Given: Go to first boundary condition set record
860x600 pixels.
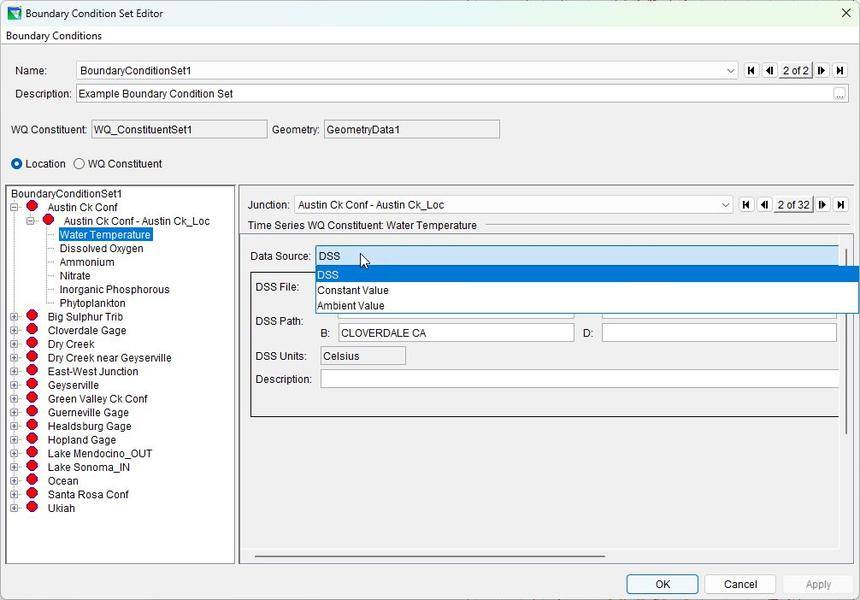Looking at the screenshot, I should click(x=751, y=70).
